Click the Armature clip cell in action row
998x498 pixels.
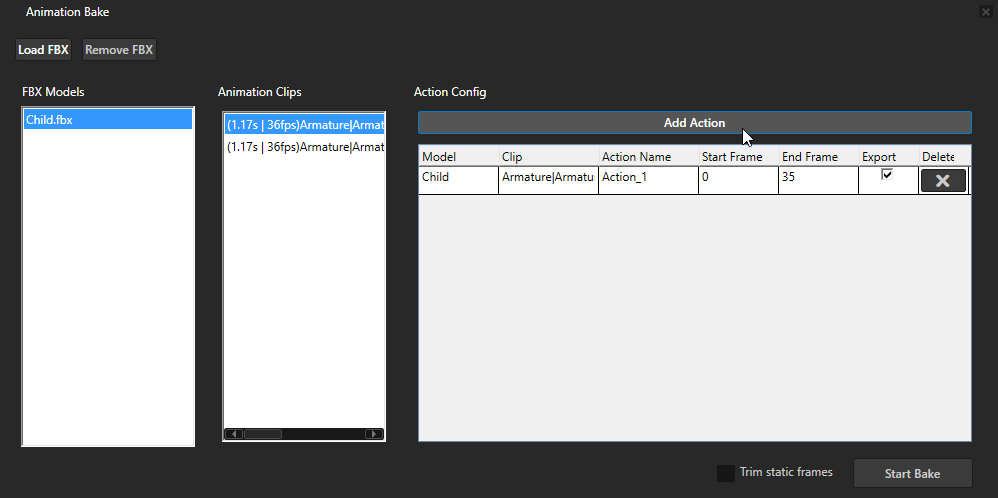pos(549,180)
